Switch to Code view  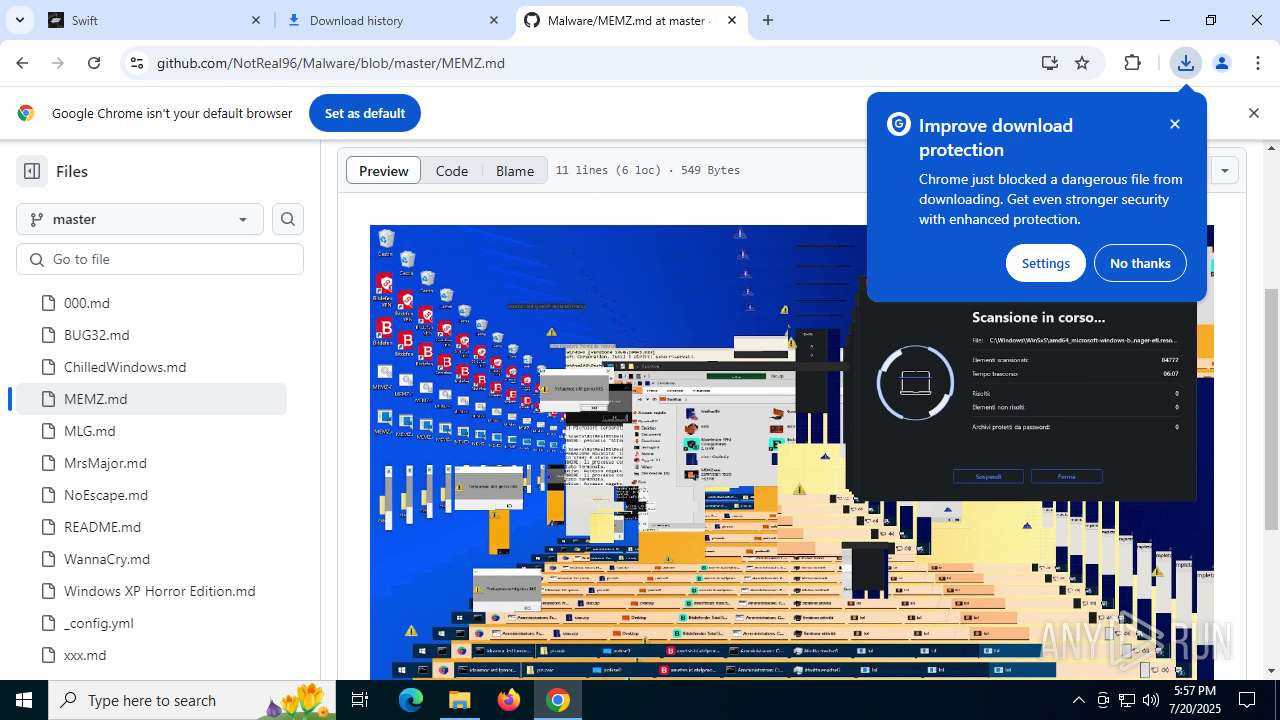click(452, 171)
